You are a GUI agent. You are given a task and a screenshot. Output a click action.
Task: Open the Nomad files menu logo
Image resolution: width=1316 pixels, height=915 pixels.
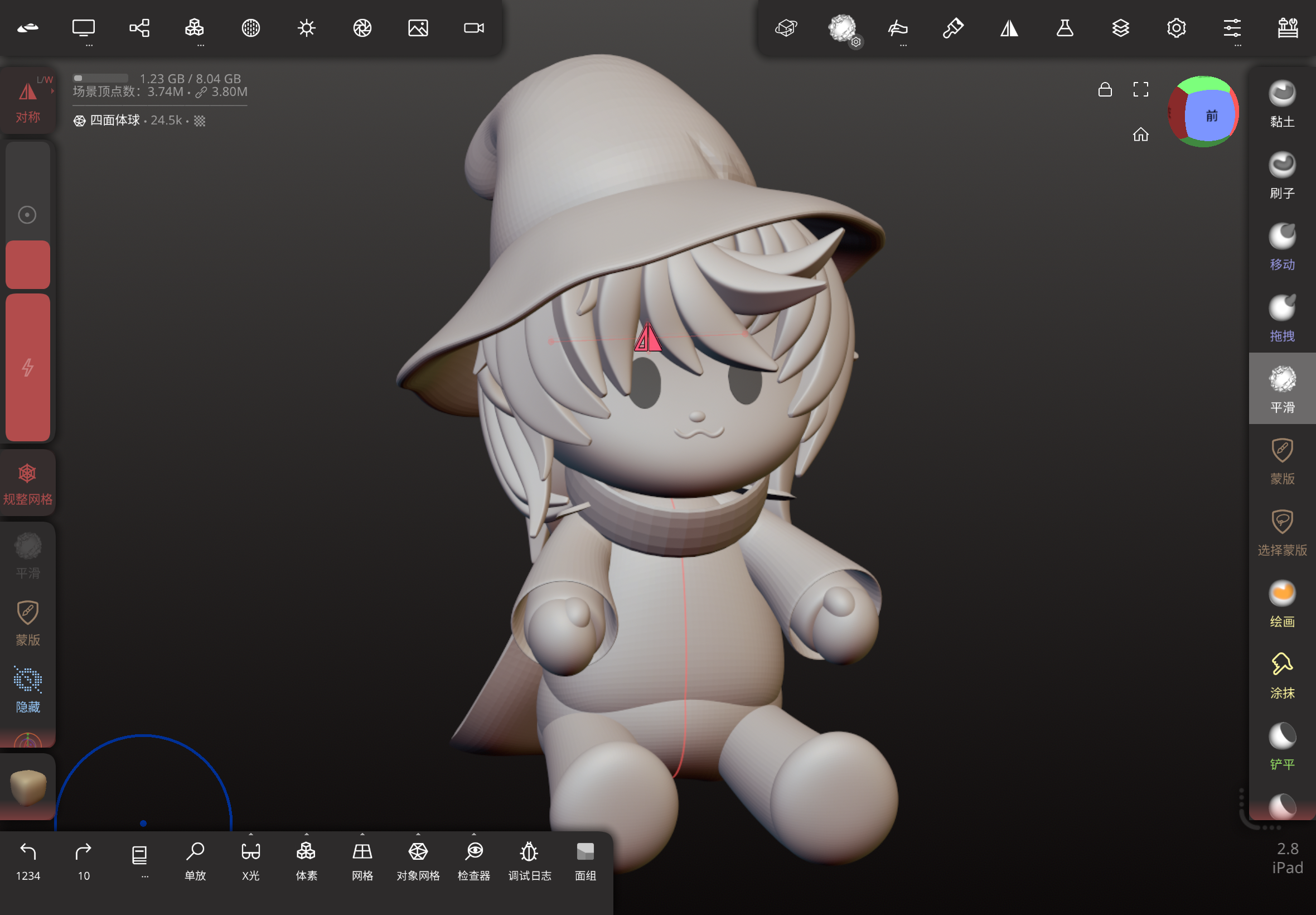(x=27, y=27)
